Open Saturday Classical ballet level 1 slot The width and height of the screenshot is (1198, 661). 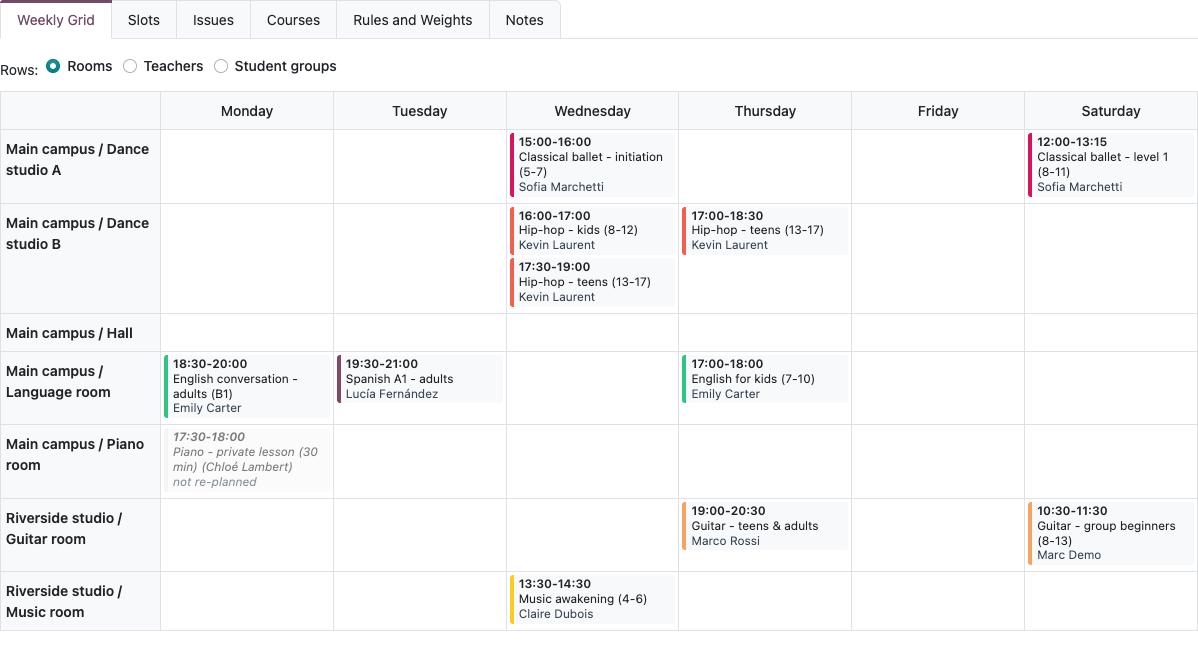pyautogui.click(x=1111, y=164)
